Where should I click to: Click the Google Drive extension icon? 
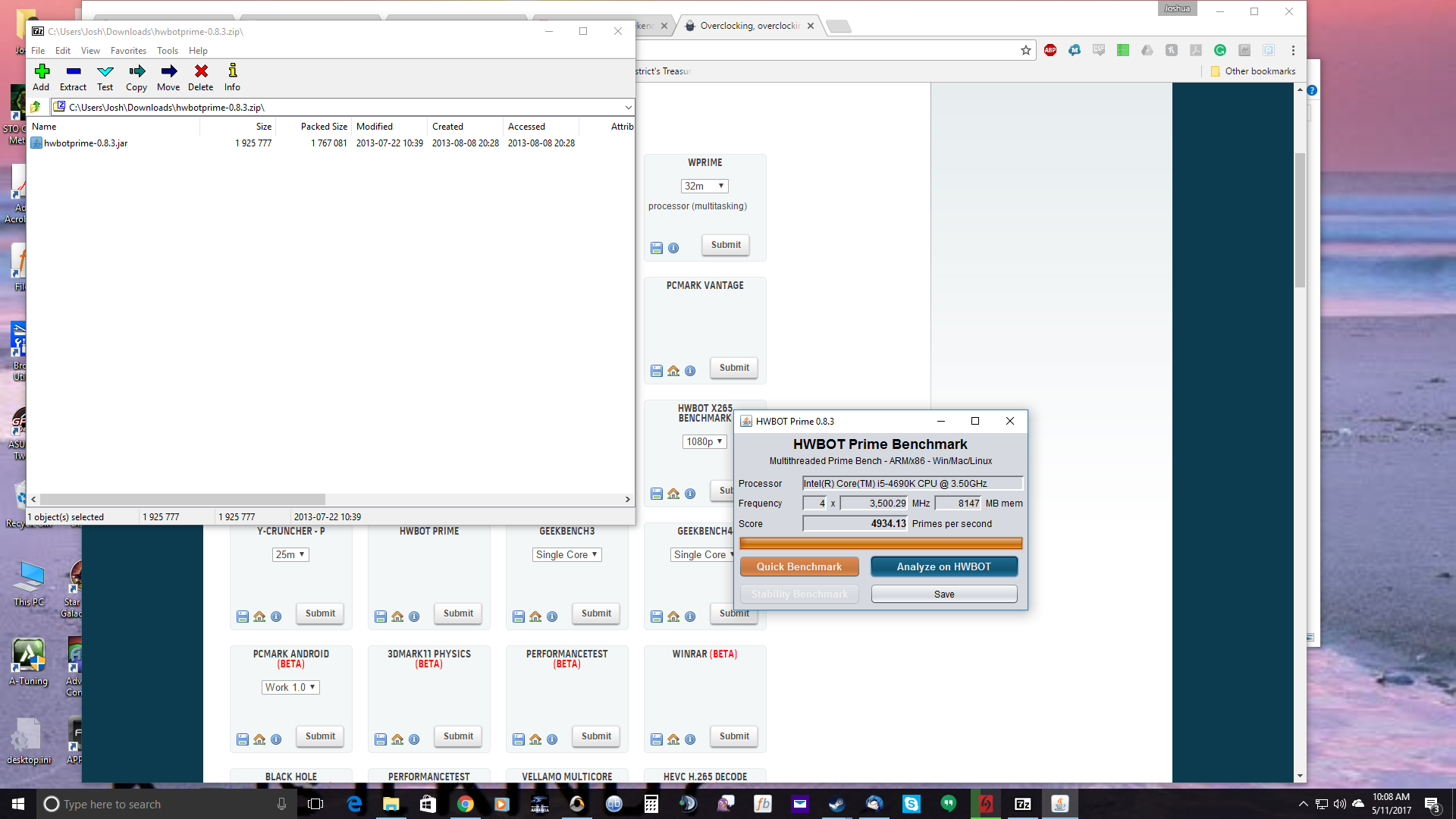coord(1147,50)
